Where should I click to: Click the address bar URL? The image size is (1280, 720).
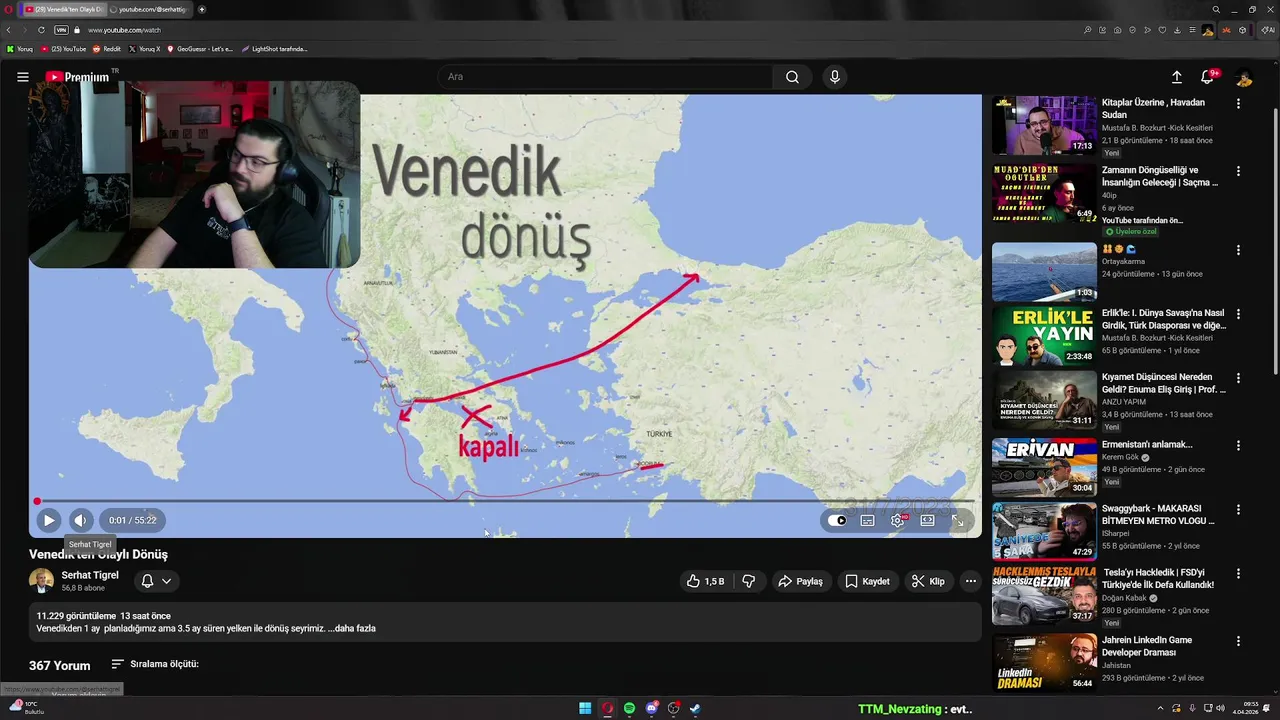point(124,30)
